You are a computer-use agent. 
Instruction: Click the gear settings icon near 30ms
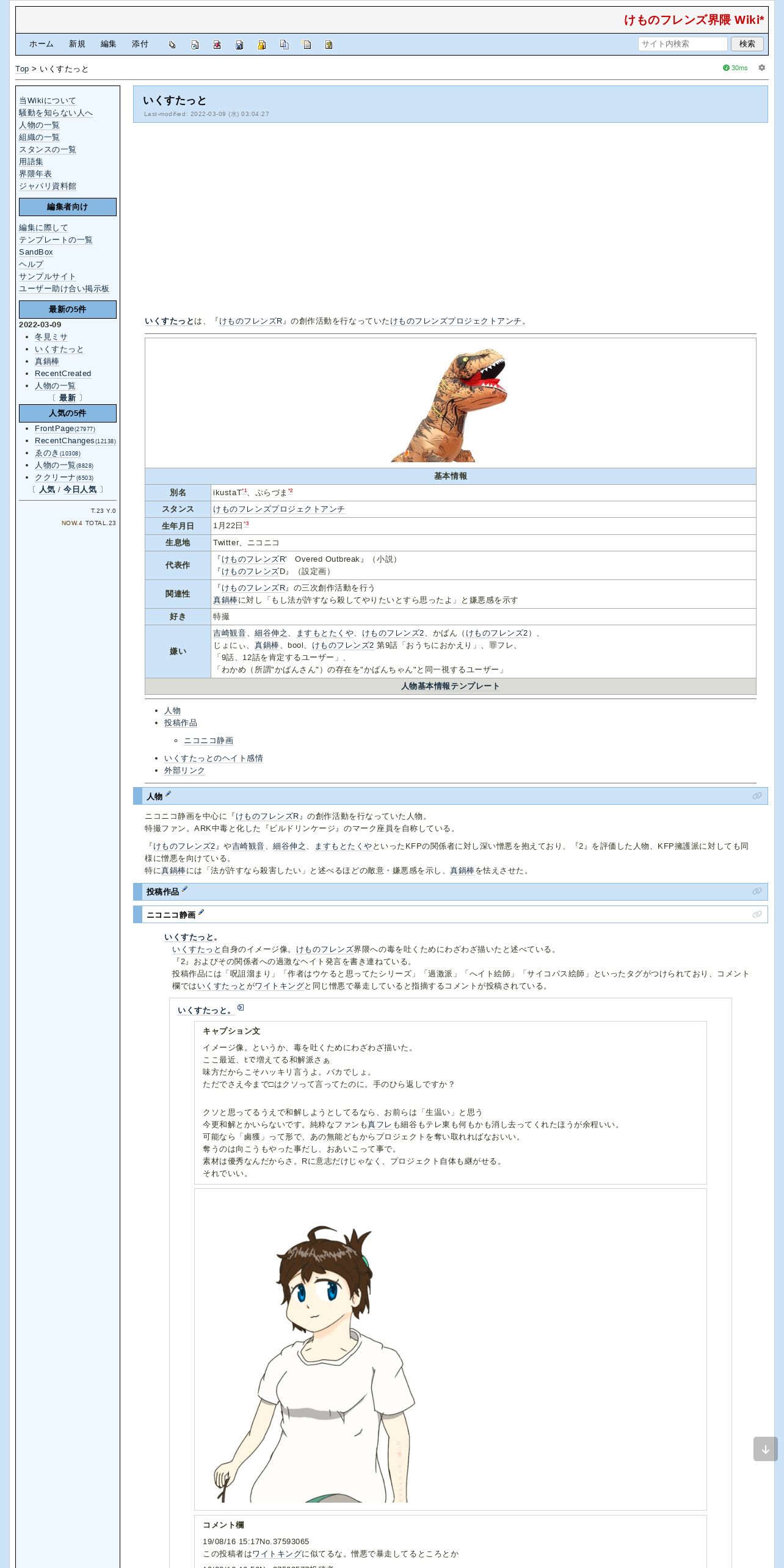761,68
